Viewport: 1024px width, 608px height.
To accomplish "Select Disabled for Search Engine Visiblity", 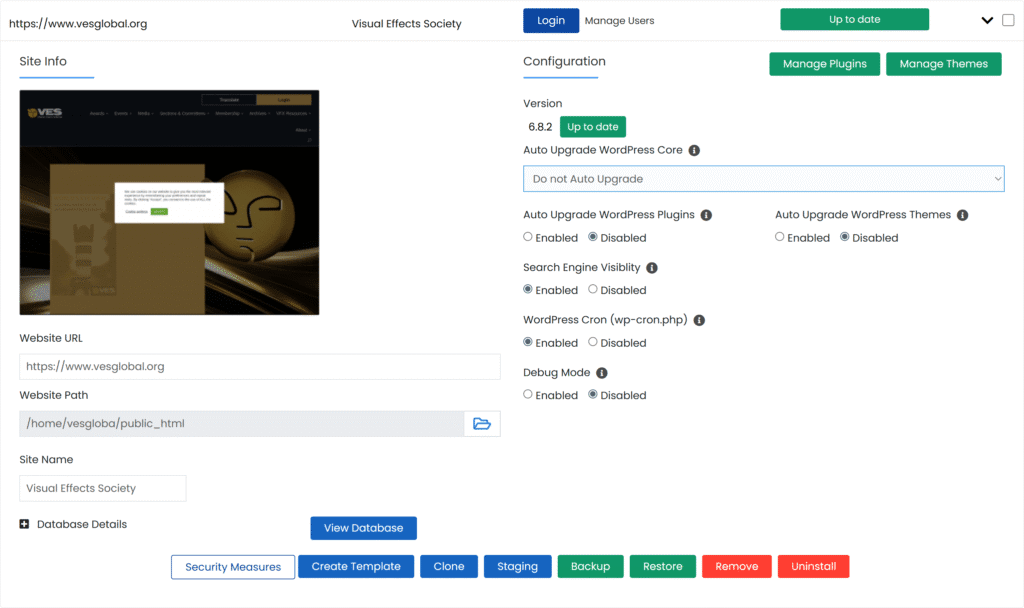I will coord(593,289).
